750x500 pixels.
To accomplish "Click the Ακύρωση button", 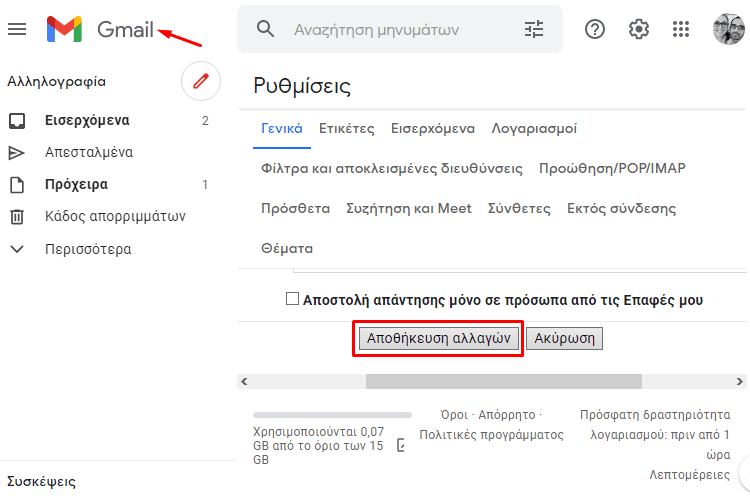I will point(564,338).
